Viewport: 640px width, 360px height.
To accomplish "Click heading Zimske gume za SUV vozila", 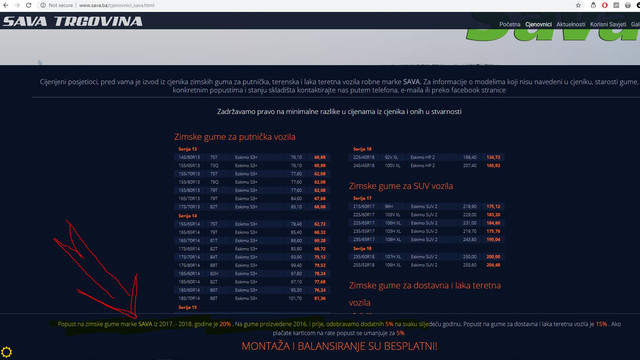I will 401,186.
